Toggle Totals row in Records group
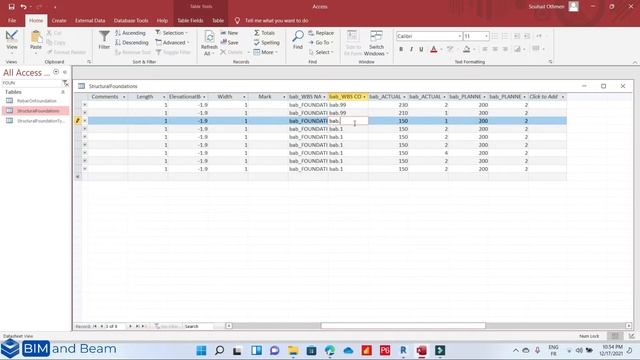 264,33
